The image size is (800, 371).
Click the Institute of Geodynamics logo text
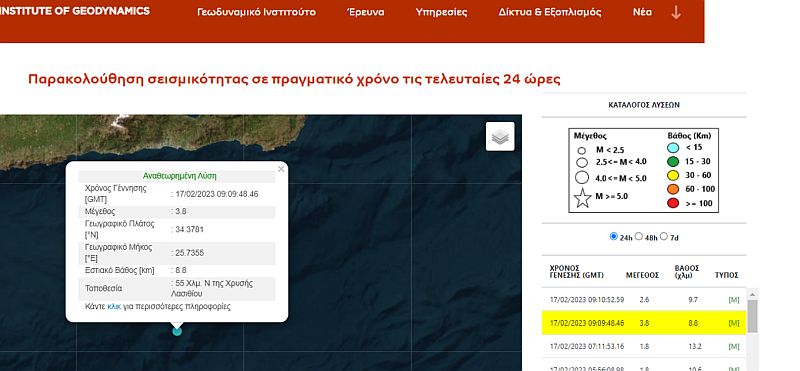pos(75,11)
